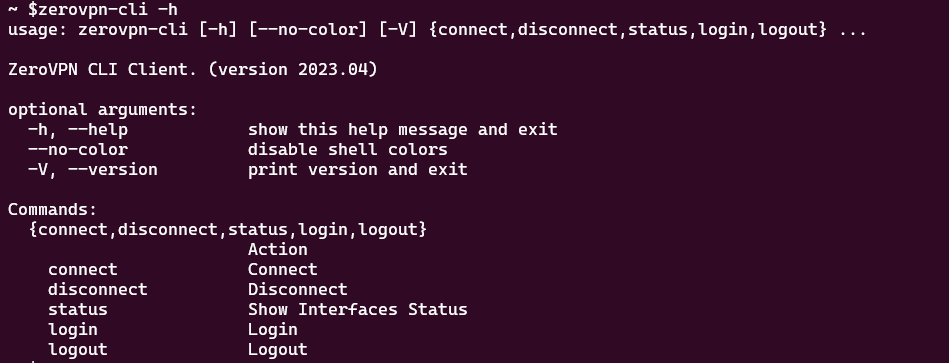Screen dimensions: 949x363
Task: Click 'print version and exit' description
Action: point(357,169)
